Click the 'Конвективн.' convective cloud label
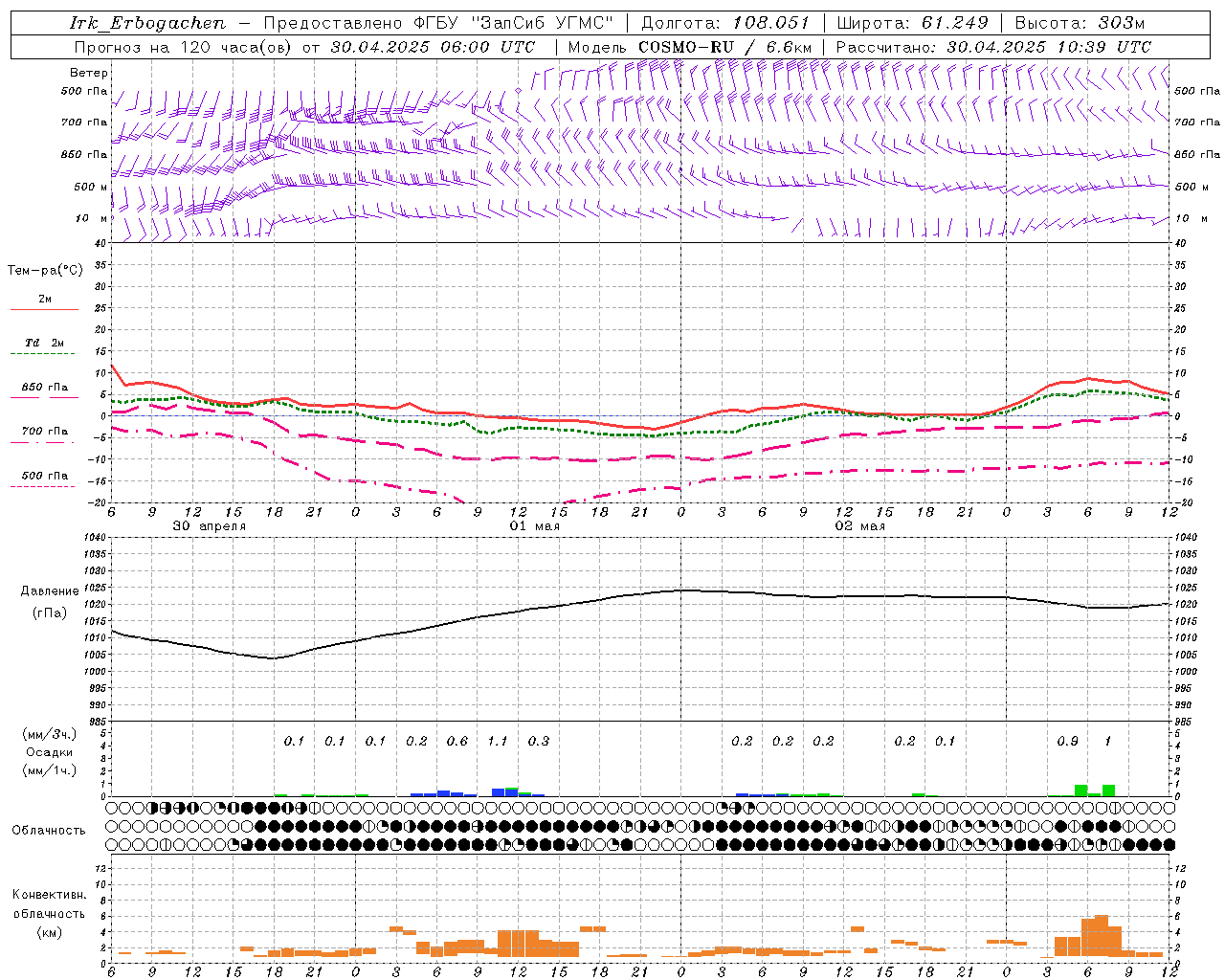Viewport: 1225px width, 980px height. 49,895
